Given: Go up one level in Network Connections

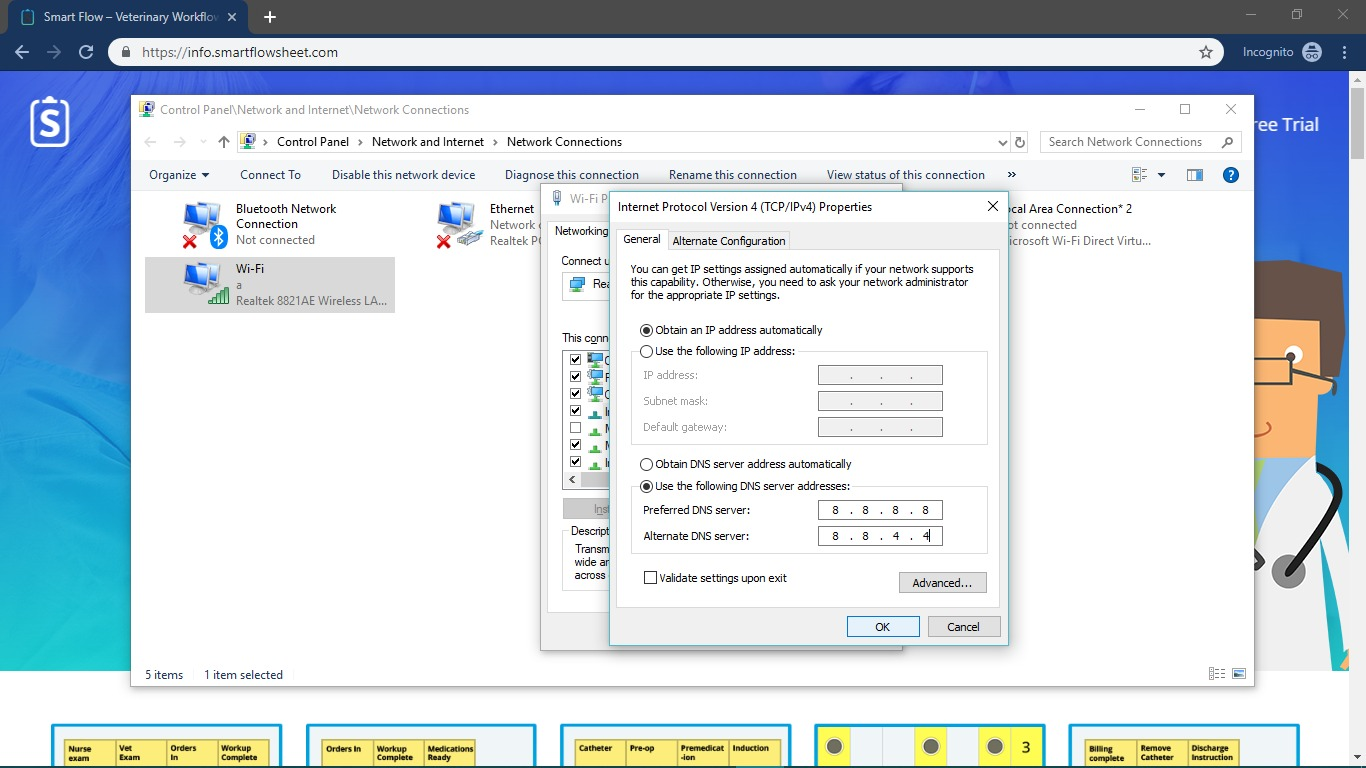Looking at the screenshot, I should [224, 142].
